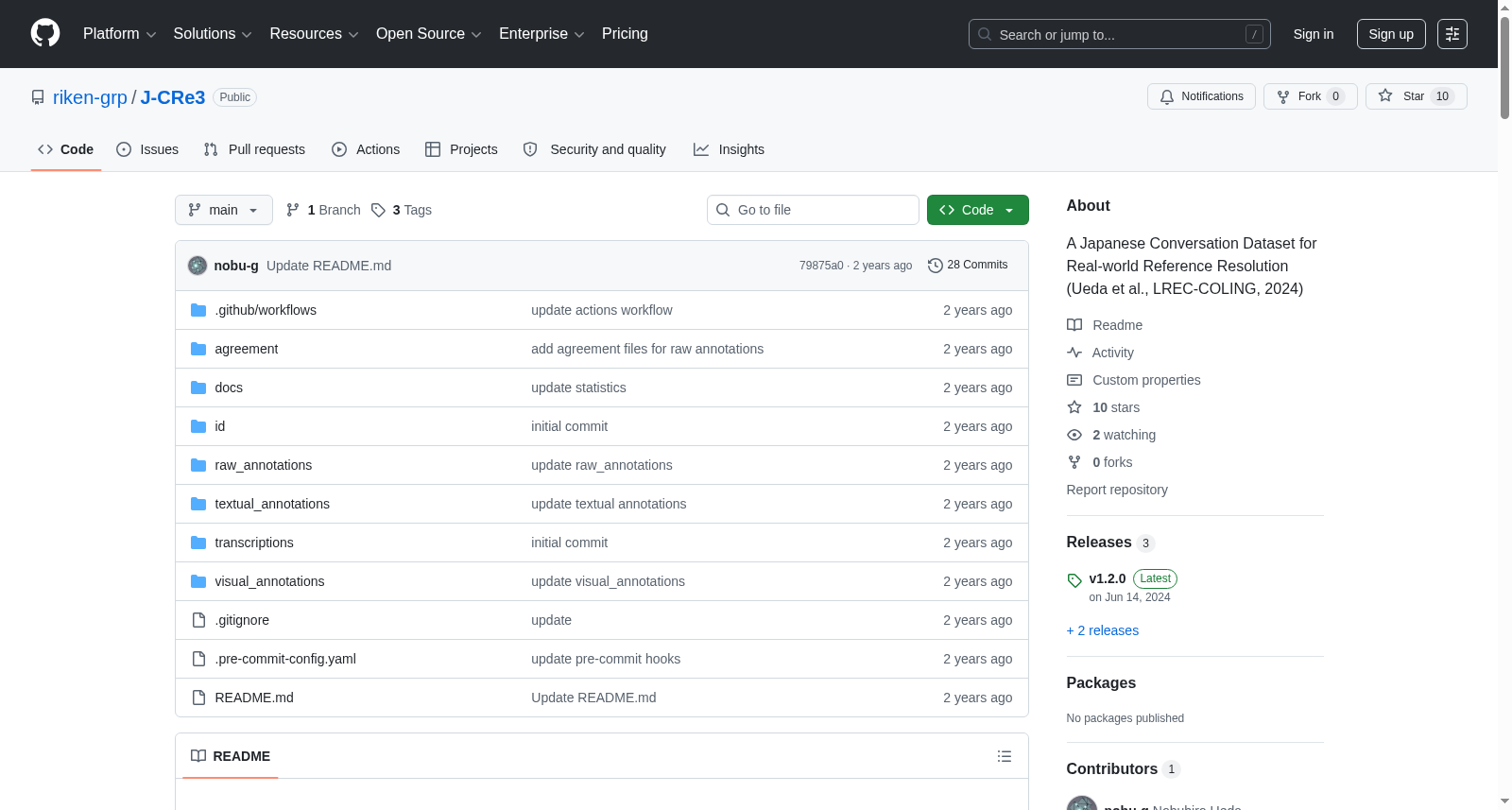Open the green Code dropdown button
The image size is (1512, 810).
pos(977,210)
